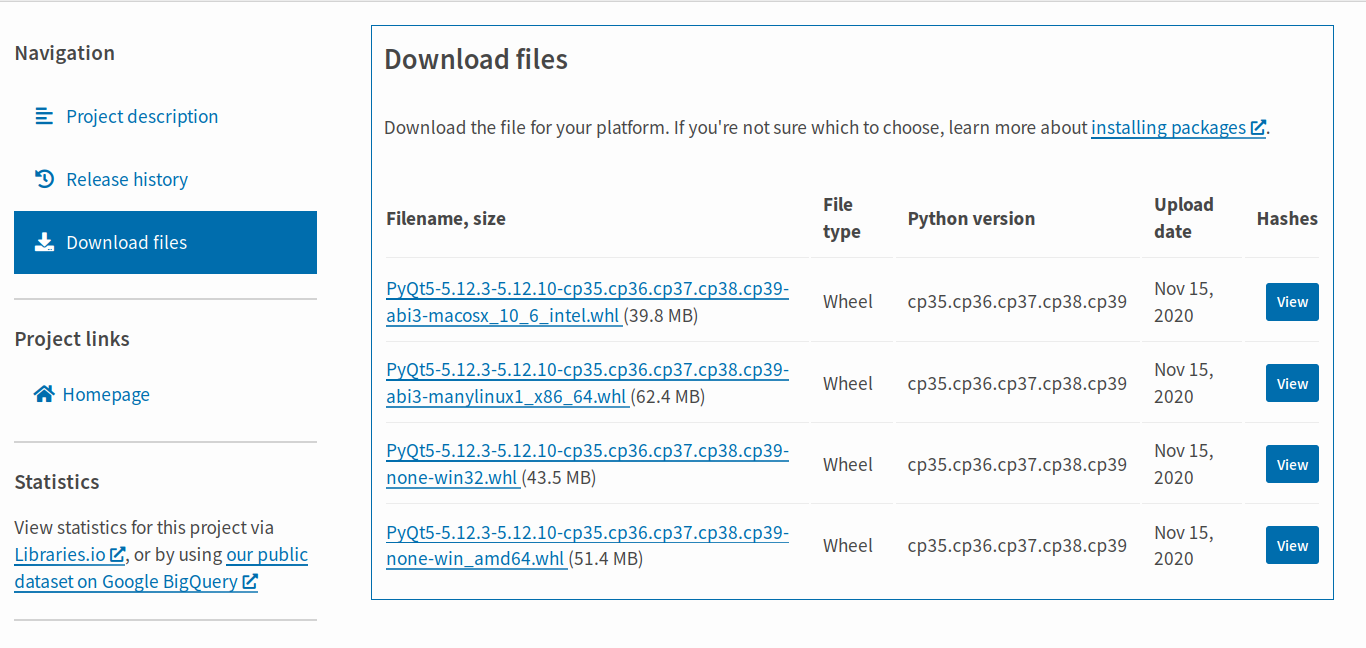The image size is (1366, 648).
Task: Click the Homepage house icon
Action: [x=44, y=394]
